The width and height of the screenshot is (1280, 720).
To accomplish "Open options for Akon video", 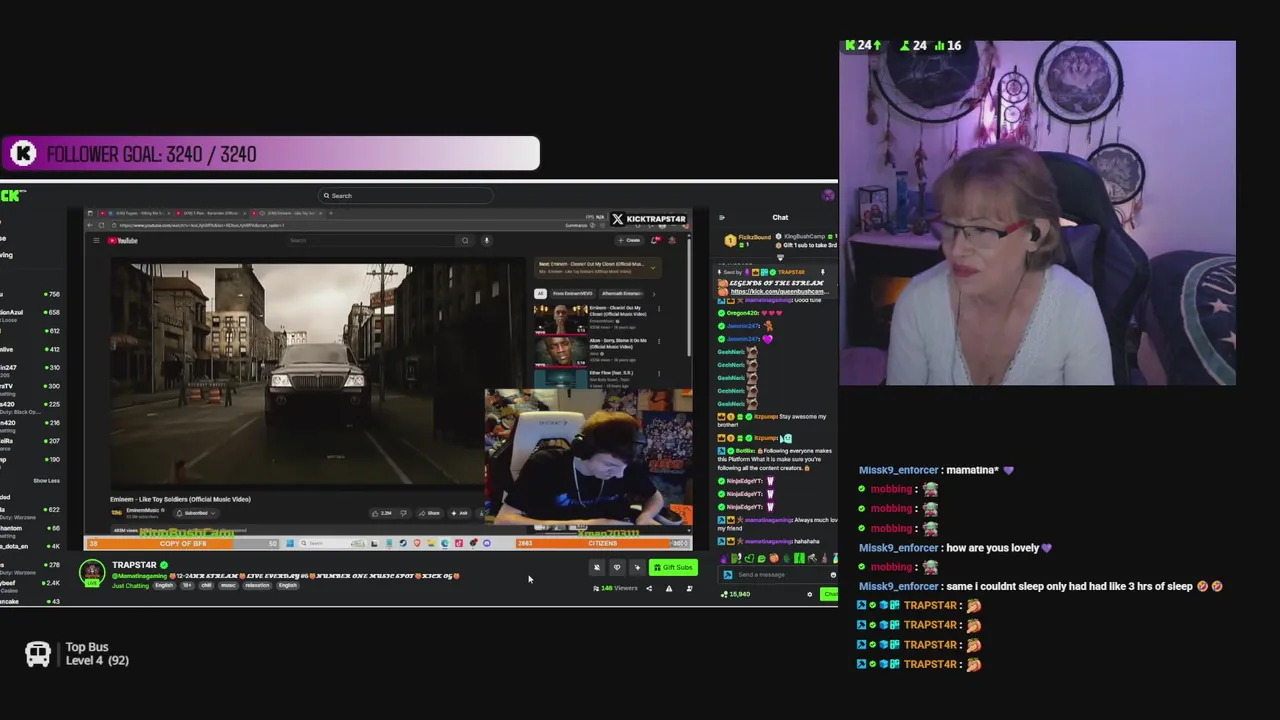I will coord(659,342).
